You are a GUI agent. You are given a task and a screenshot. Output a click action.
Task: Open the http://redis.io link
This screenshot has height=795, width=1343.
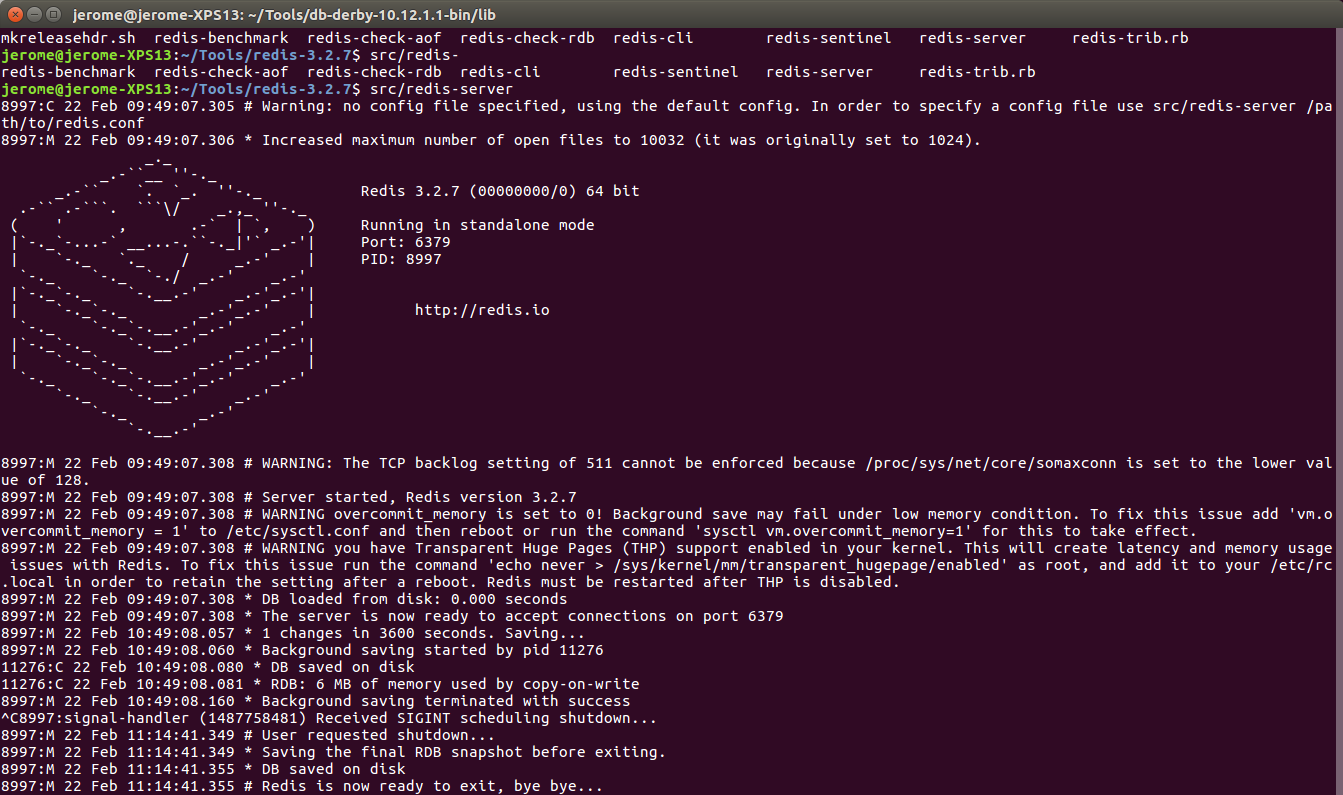(x=482, y=310)
